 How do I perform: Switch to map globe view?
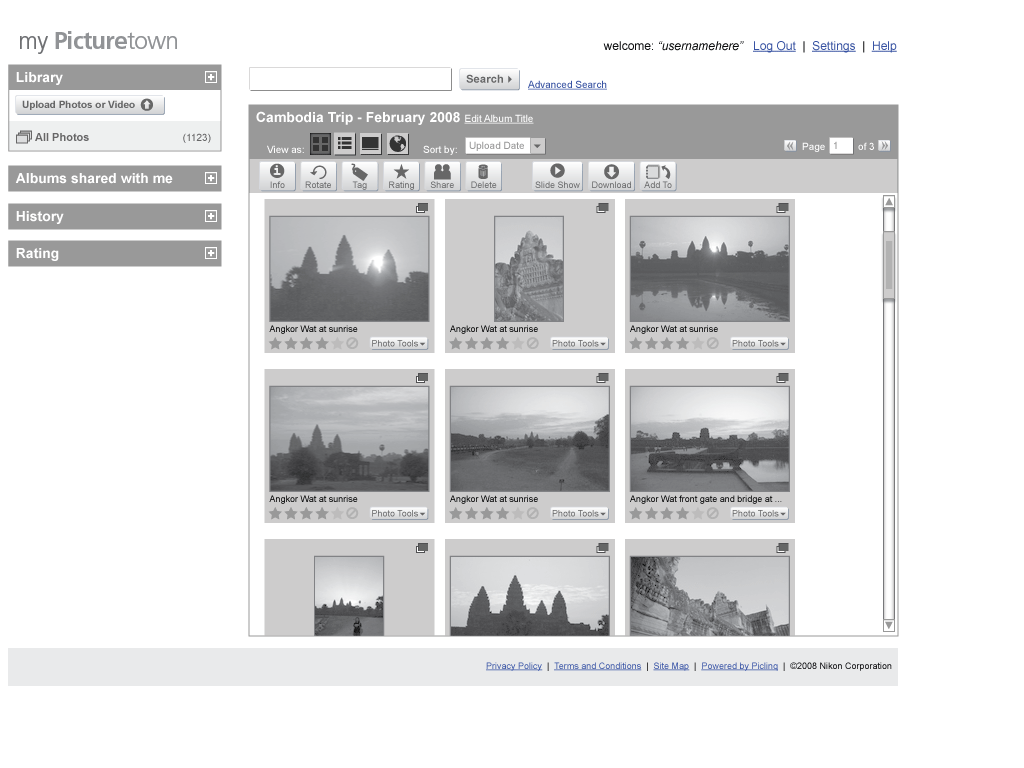(398, 145)
